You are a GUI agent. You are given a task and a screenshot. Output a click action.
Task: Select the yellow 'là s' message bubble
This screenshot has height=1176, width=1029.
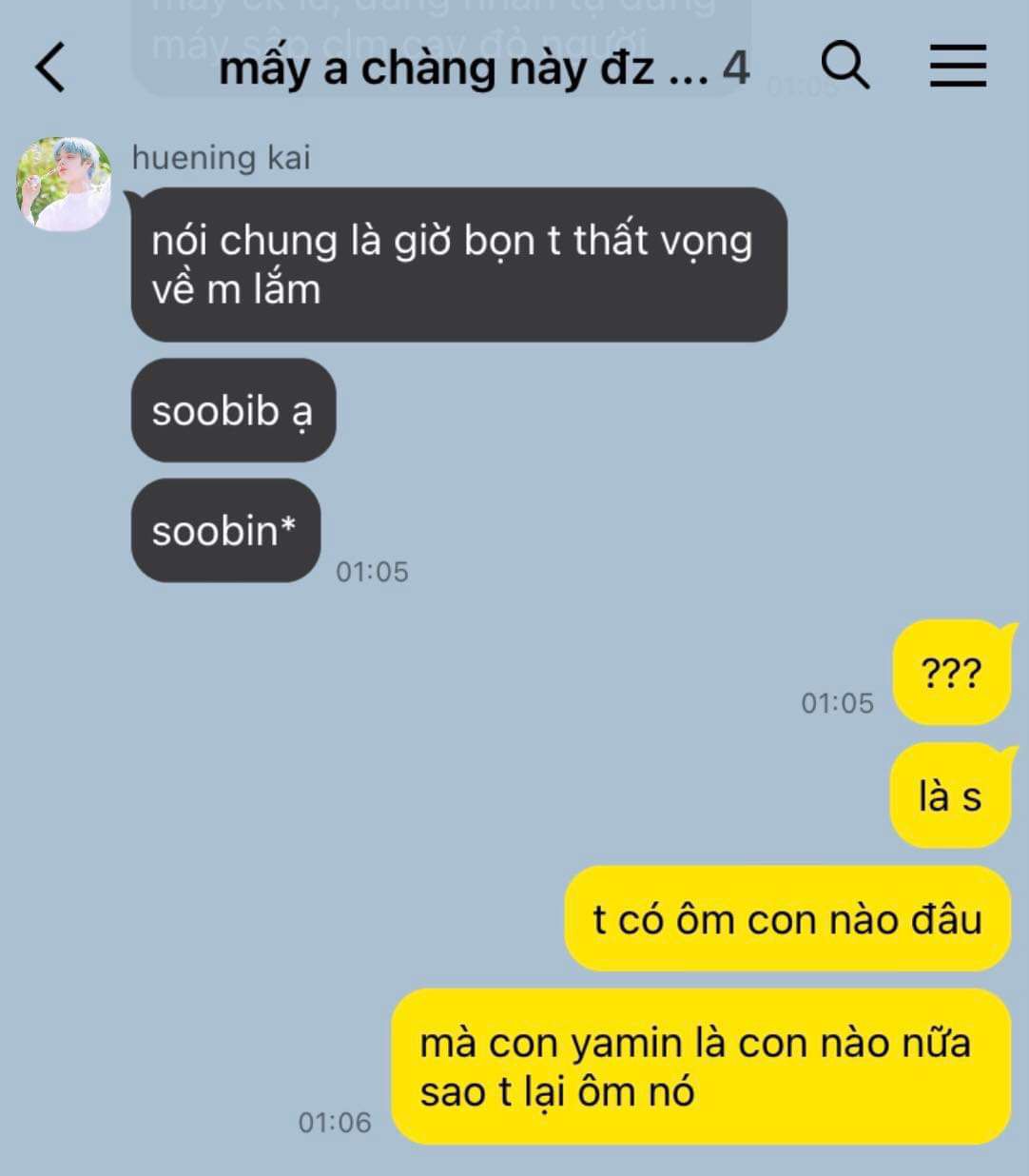pos(950,795)
